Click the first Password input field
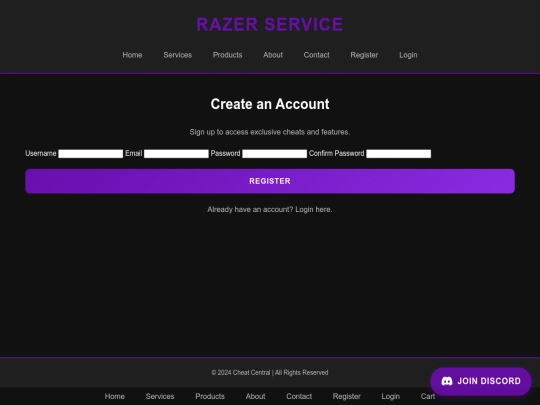This screenshot has height=405, width=540. 274,154
